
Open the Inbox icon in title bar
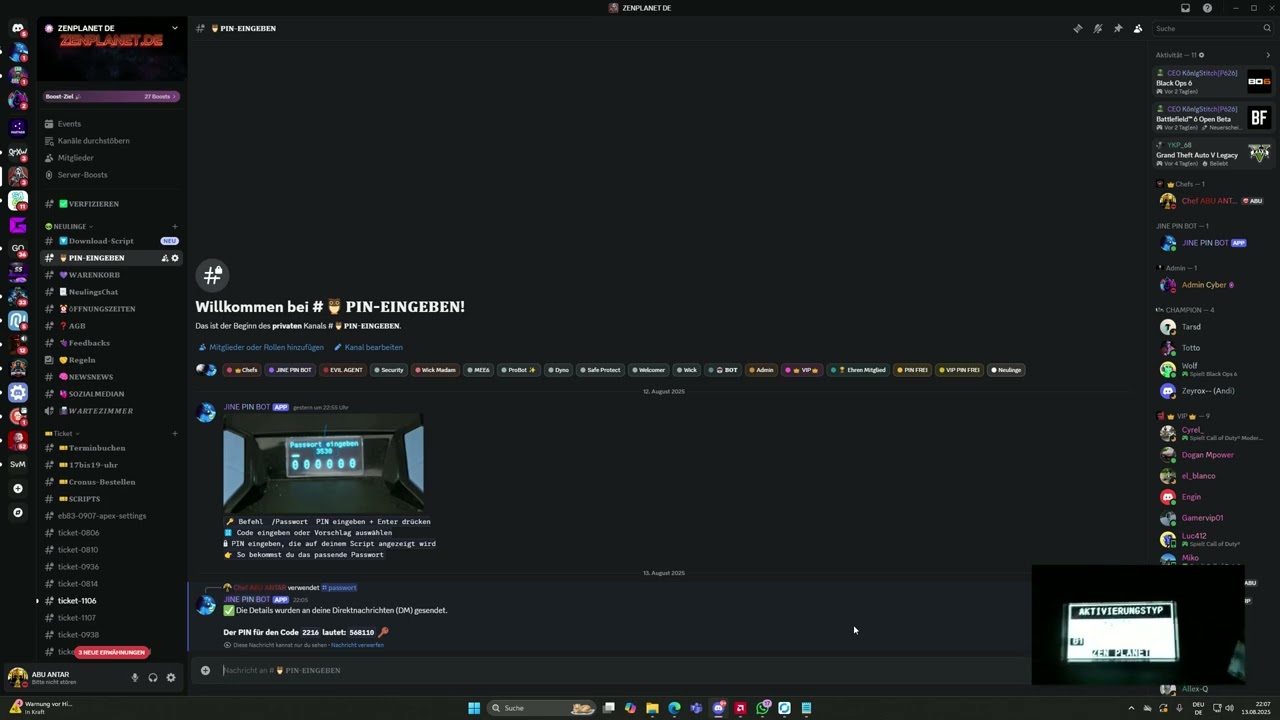point(1185,8)
